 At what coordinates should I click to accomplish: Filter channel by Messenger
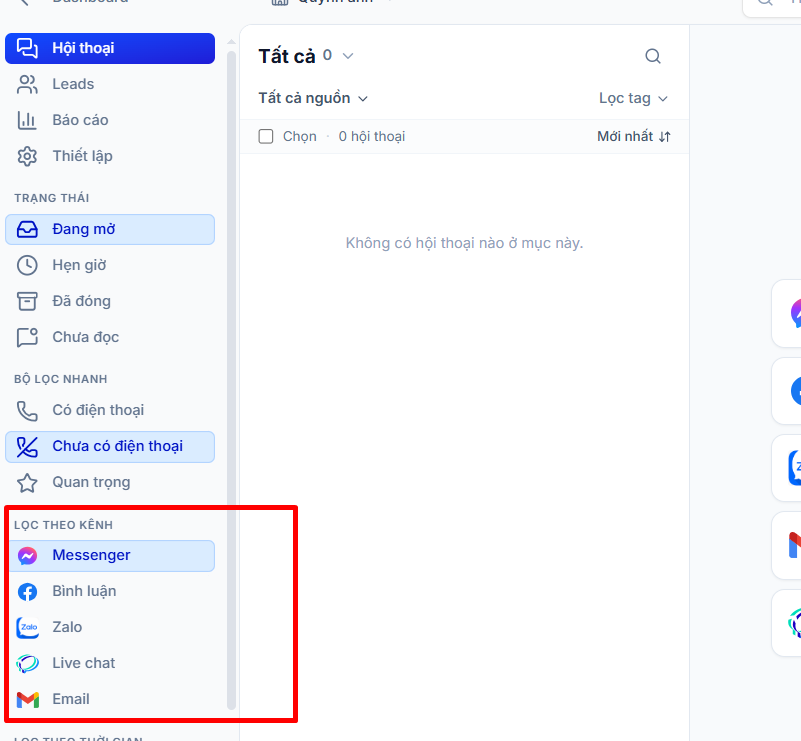[x=112, y=556]
